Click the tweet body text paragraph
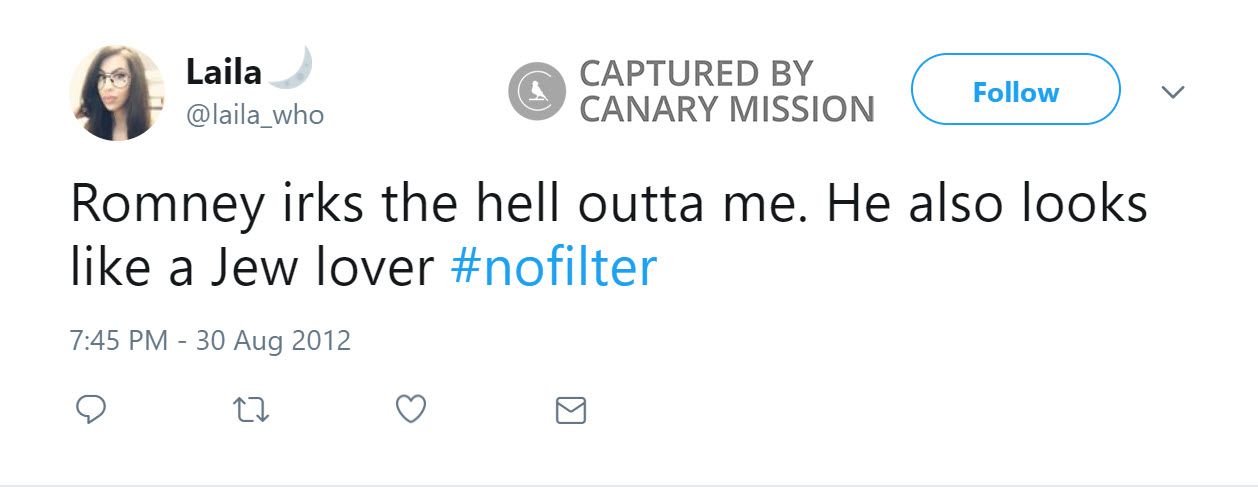 point(608,236)
